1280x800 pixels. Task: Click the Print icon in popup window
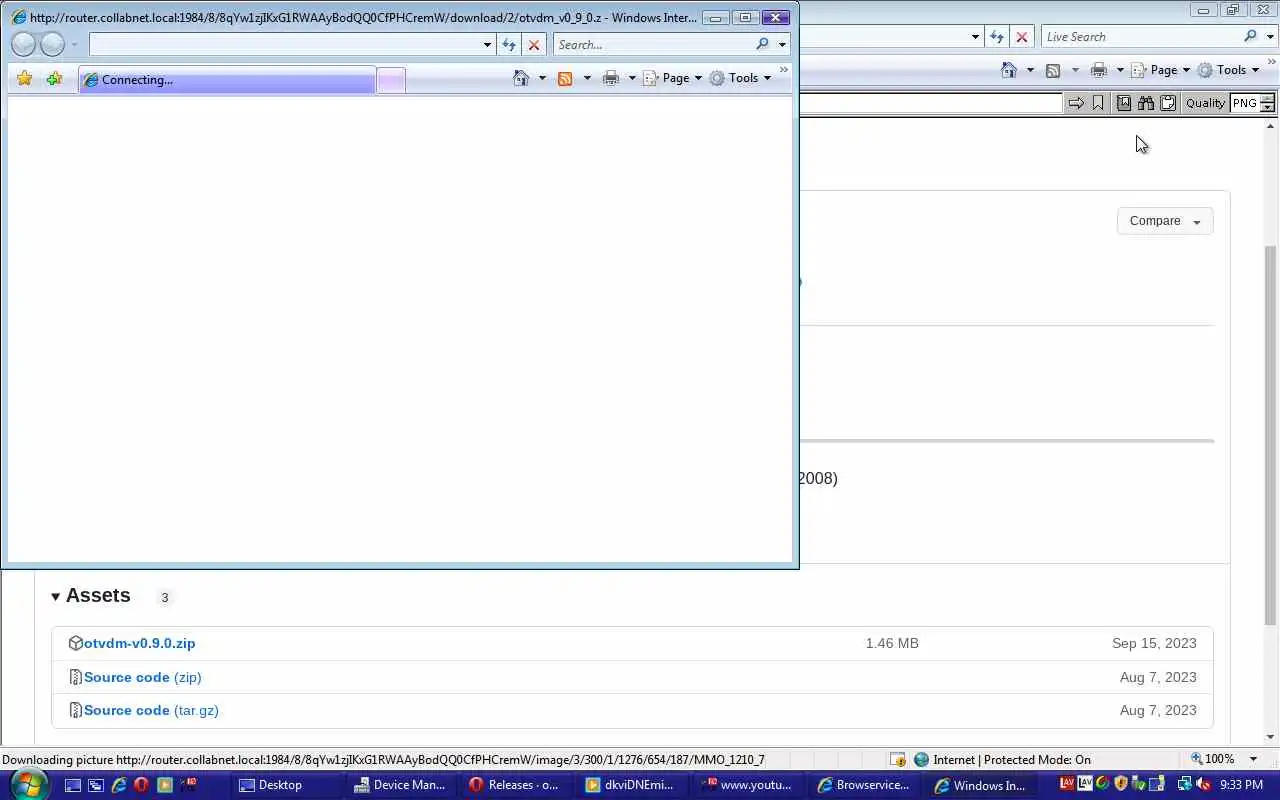pos(611,78)
